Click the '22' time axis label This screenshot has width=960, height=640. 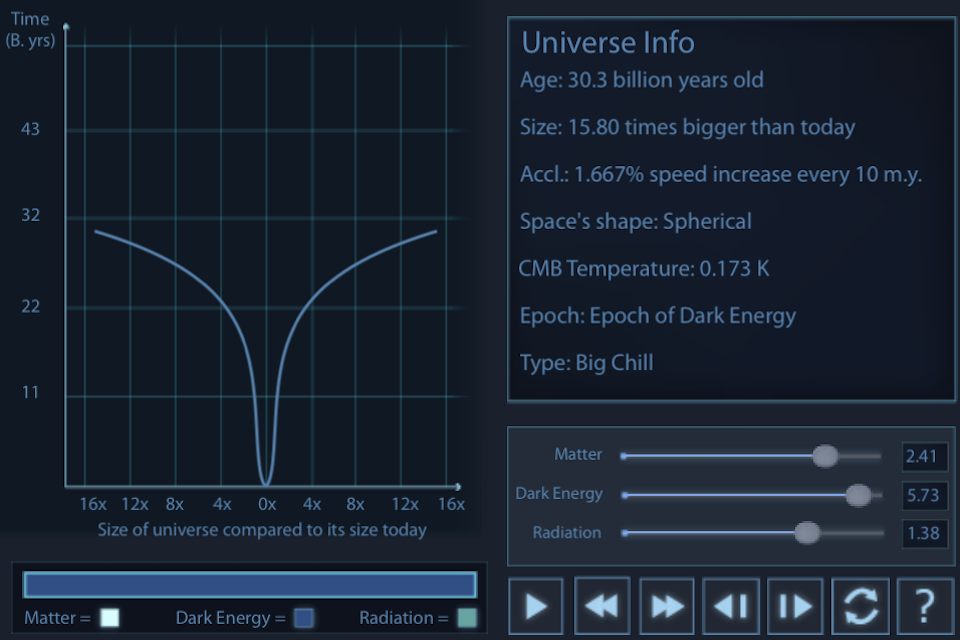(x=31, y=306)
